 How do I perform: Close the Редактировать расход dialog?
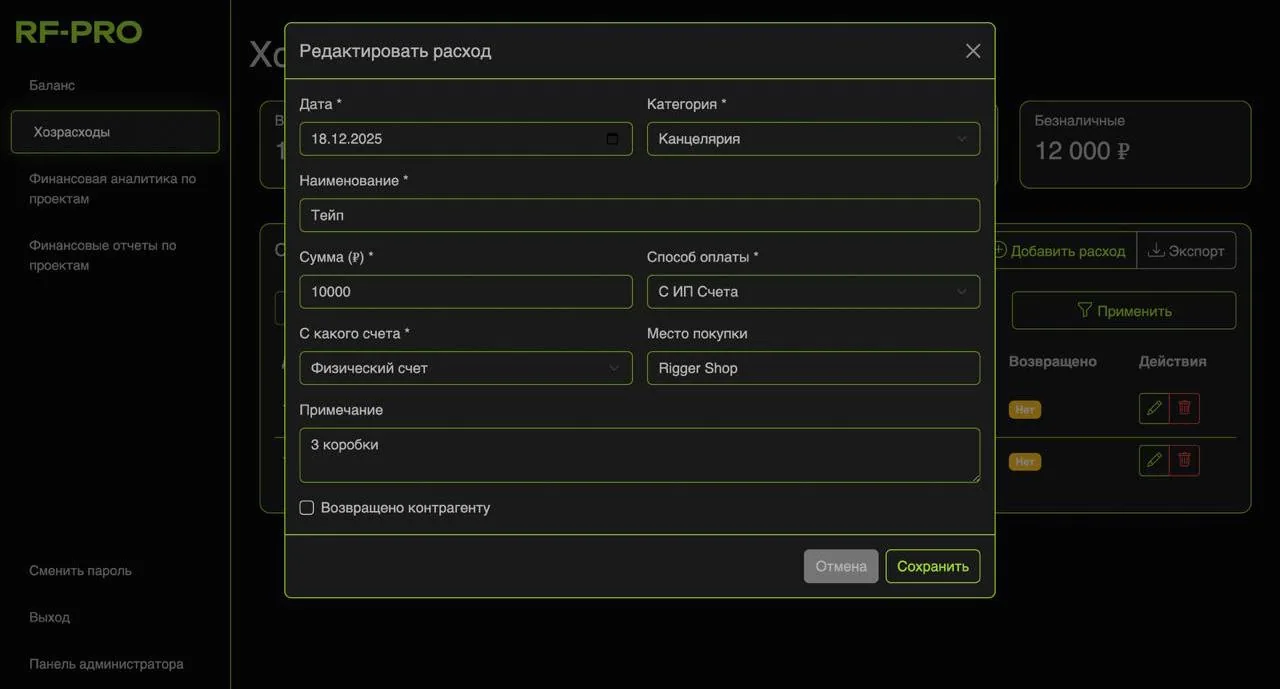[x=973, y=51]
